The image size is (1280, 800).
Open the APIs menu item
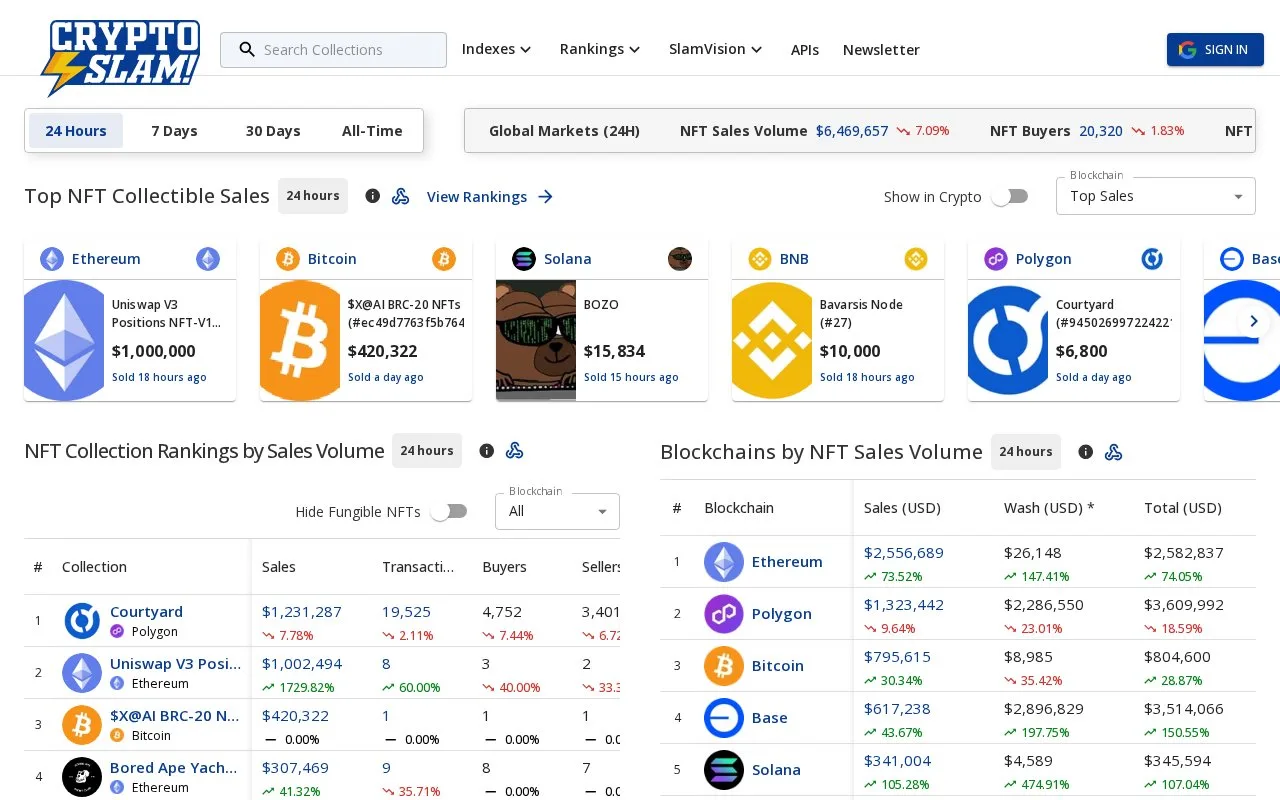point(805,50)
